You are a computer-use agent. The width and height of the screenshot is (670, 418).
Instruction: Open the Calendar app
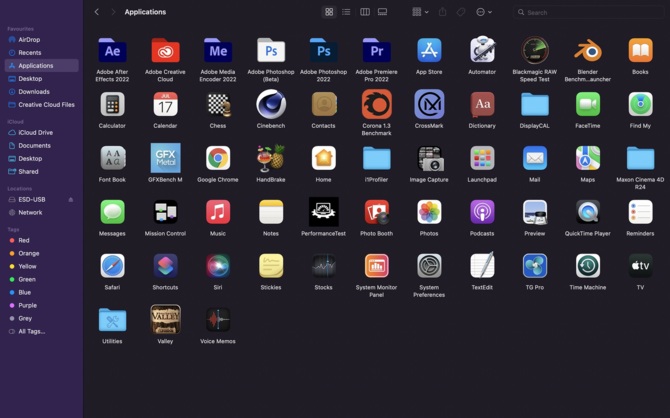pyautogui.click(x=165, y=104)
